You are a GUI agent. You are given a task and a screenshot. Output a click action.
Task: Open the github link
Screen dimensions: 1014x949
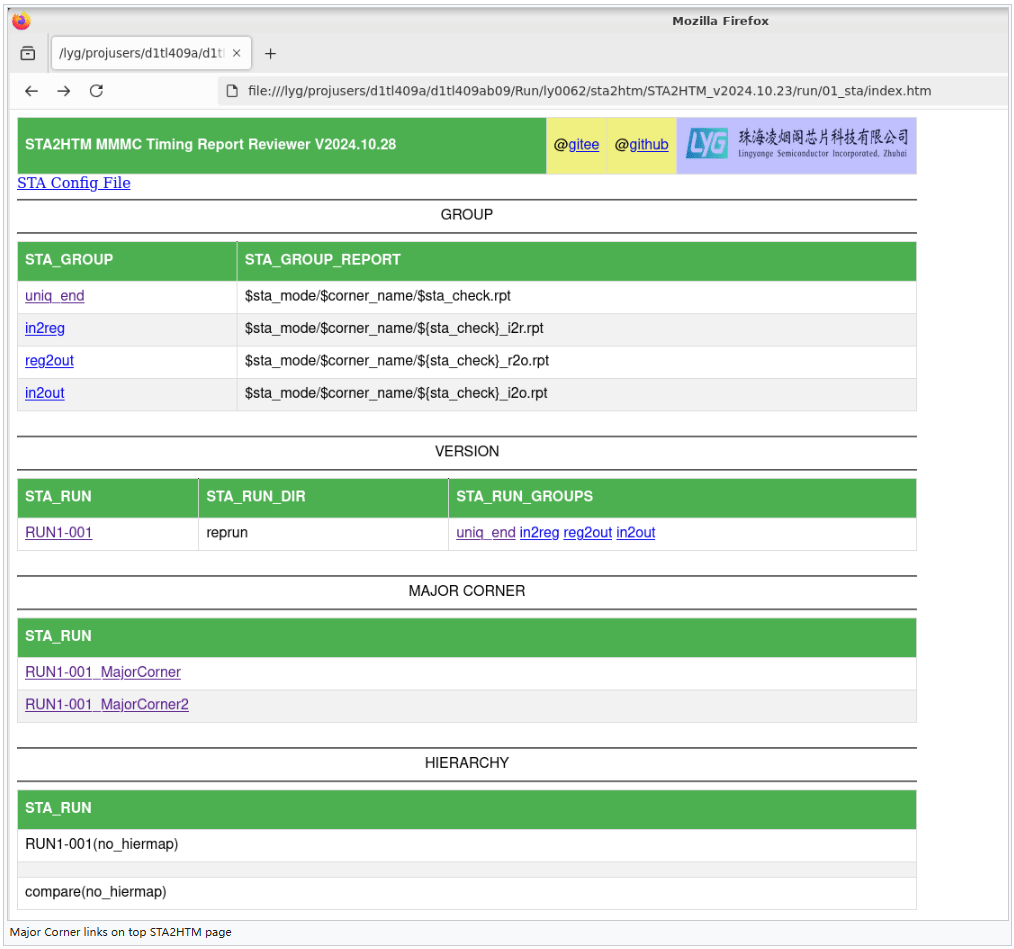[648, 145]
